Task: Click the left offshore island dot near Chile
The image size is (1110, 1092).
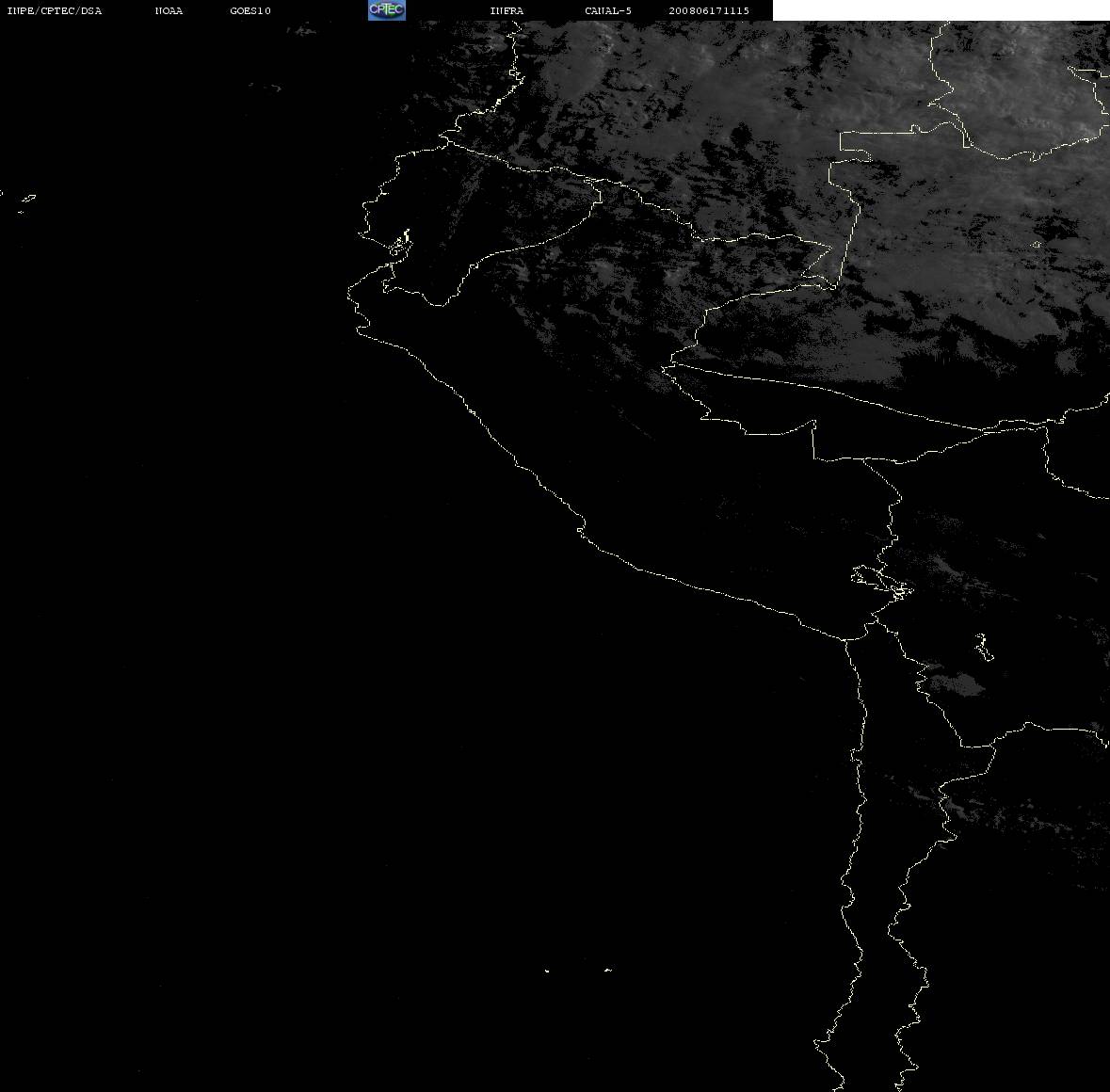Action: pyautogui.click(x=546, y=971)
